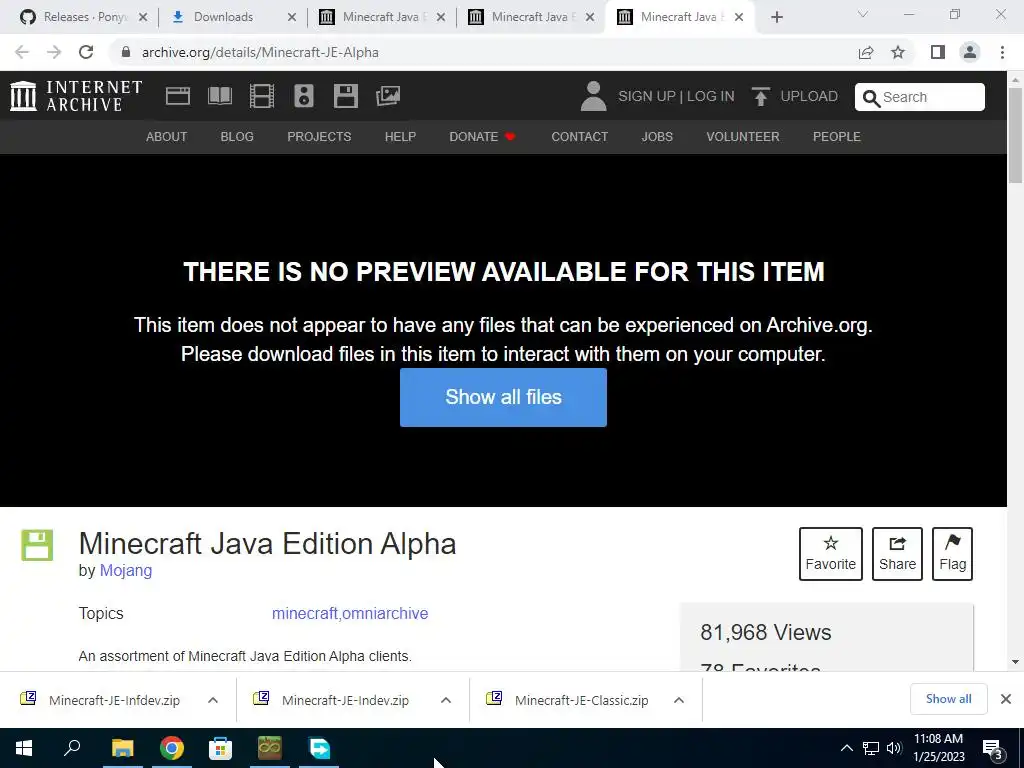The image size is (1024, 768).
Task: Open the VOLUNTEER menu item
Action: click(743, 136)
